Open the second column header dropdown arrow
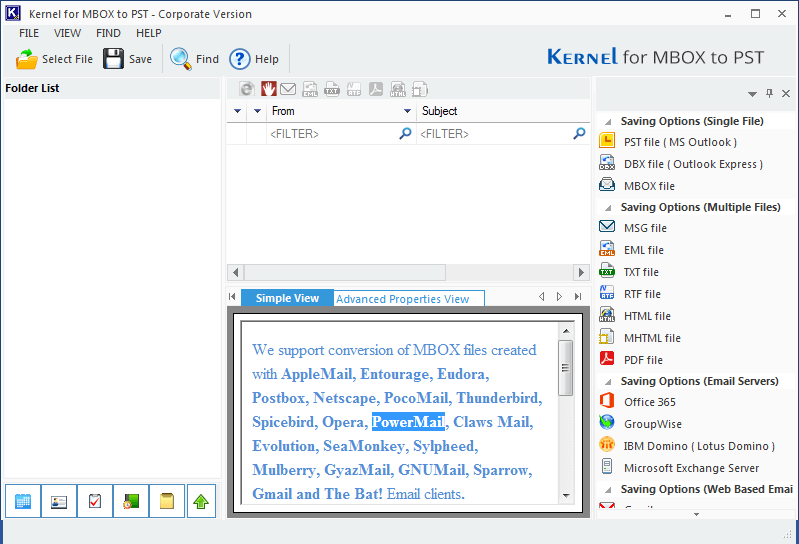Image resolution: width=799 pixels, height=544 pixels. pos(257,111)
